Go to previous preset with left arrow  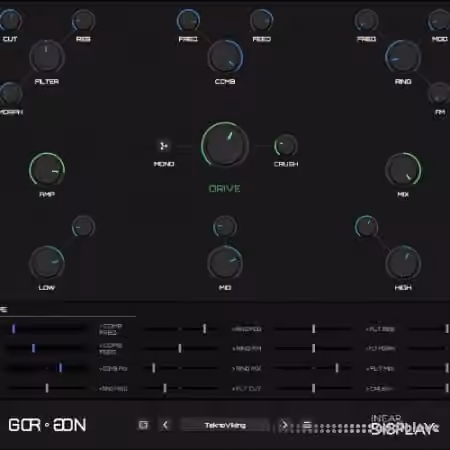pos(165,425)
